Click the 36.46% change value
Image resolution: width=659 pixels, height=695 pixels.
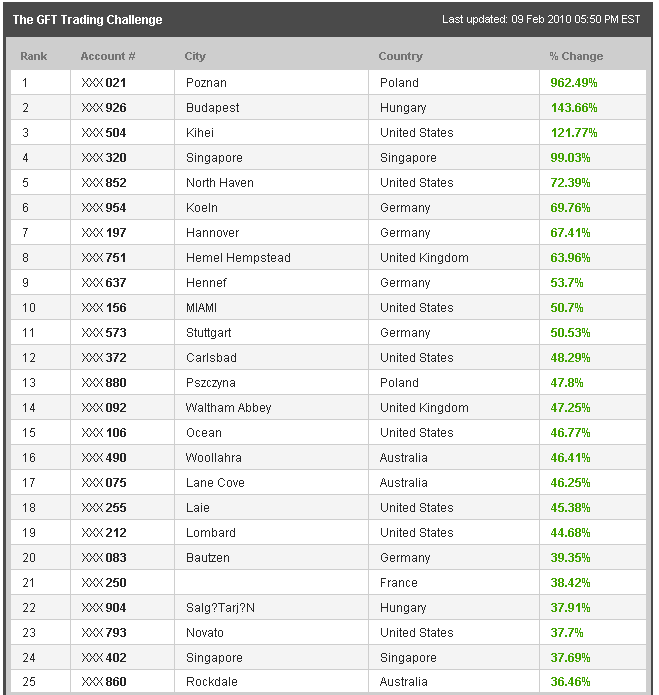570,683
